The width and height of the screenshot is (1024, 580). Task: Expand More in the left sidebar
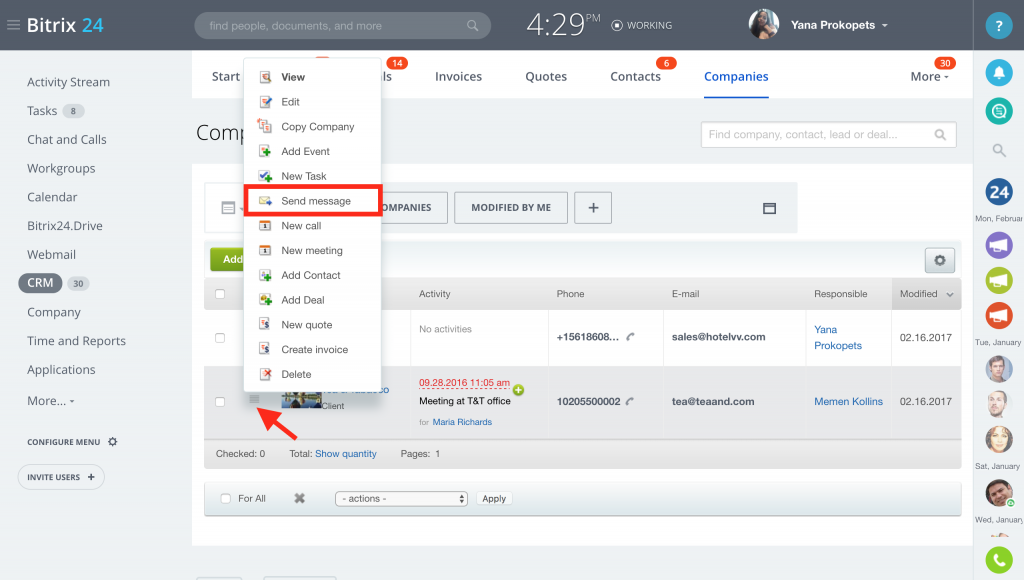click(x=51, y=401)
